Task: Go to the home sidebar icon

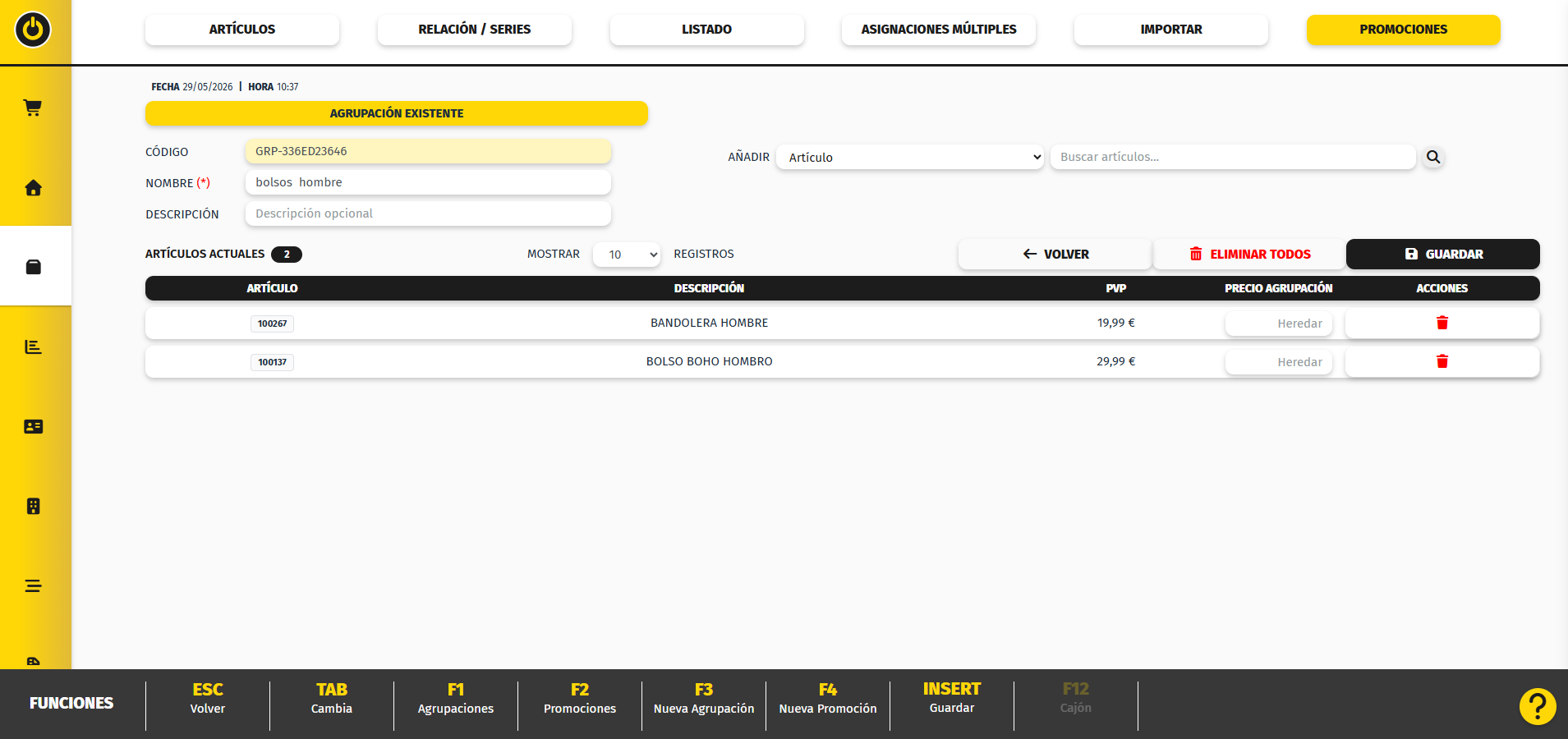Action: pos(33,187)
